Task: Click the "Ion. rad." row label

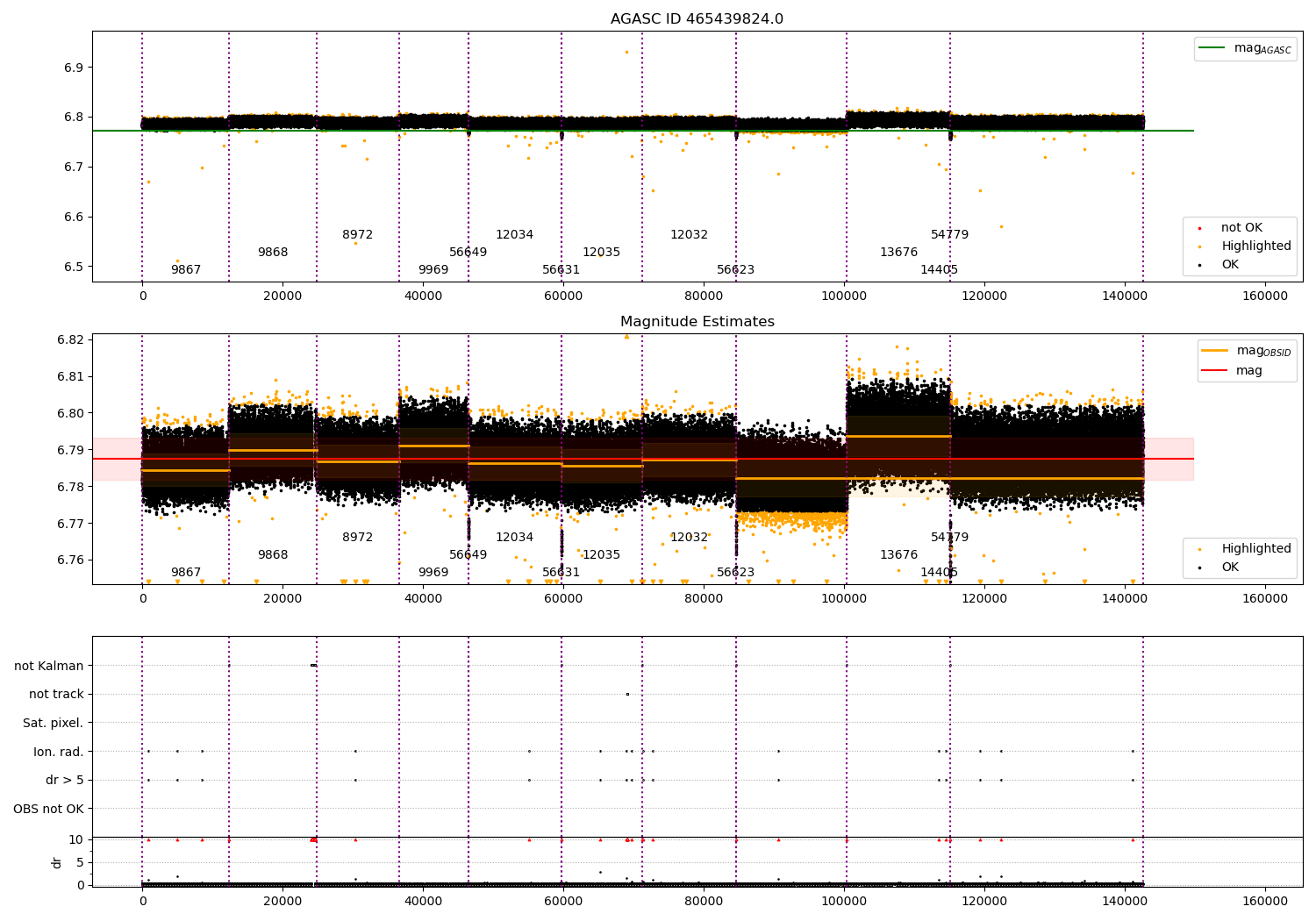Action: tap(59, 752)
